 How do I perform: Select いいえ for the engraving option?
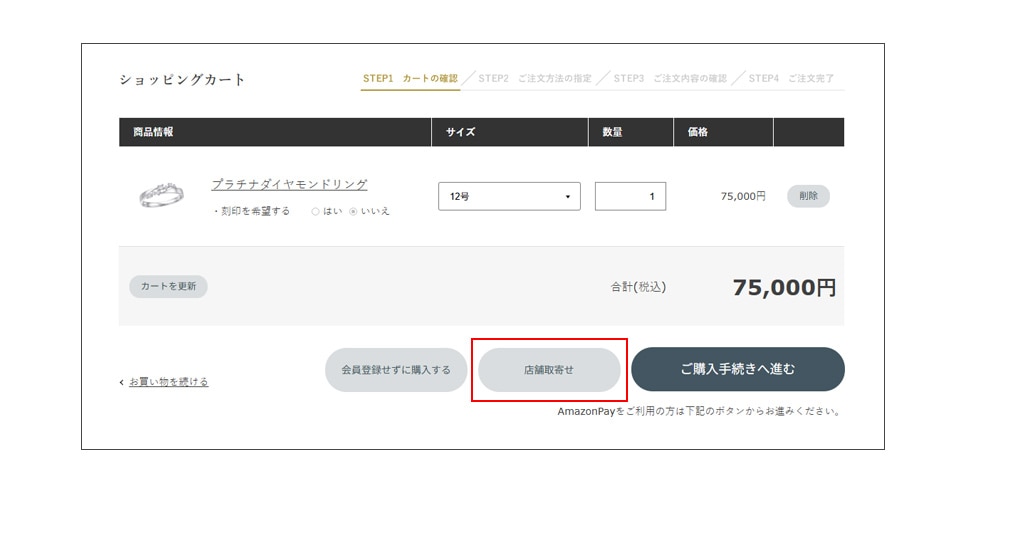[x=353, y=212]
